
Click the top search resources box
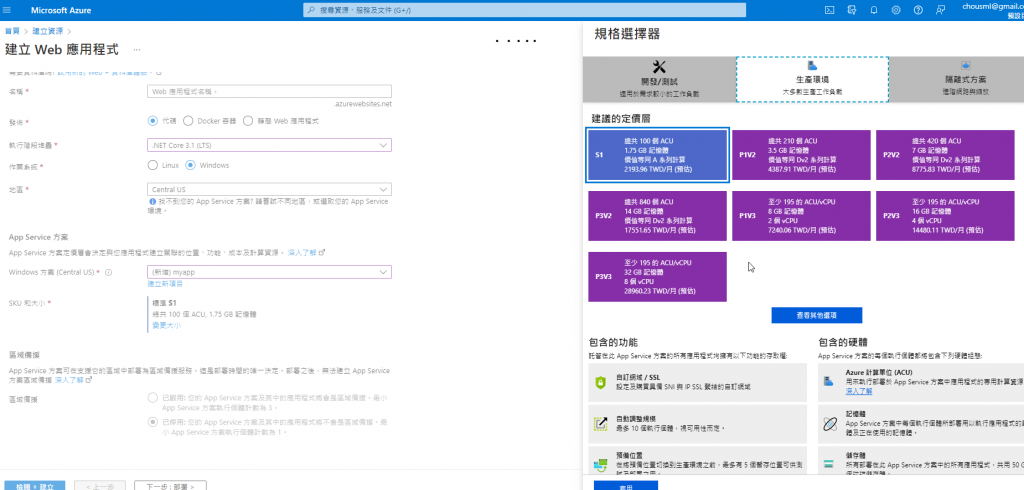[524, 10]
